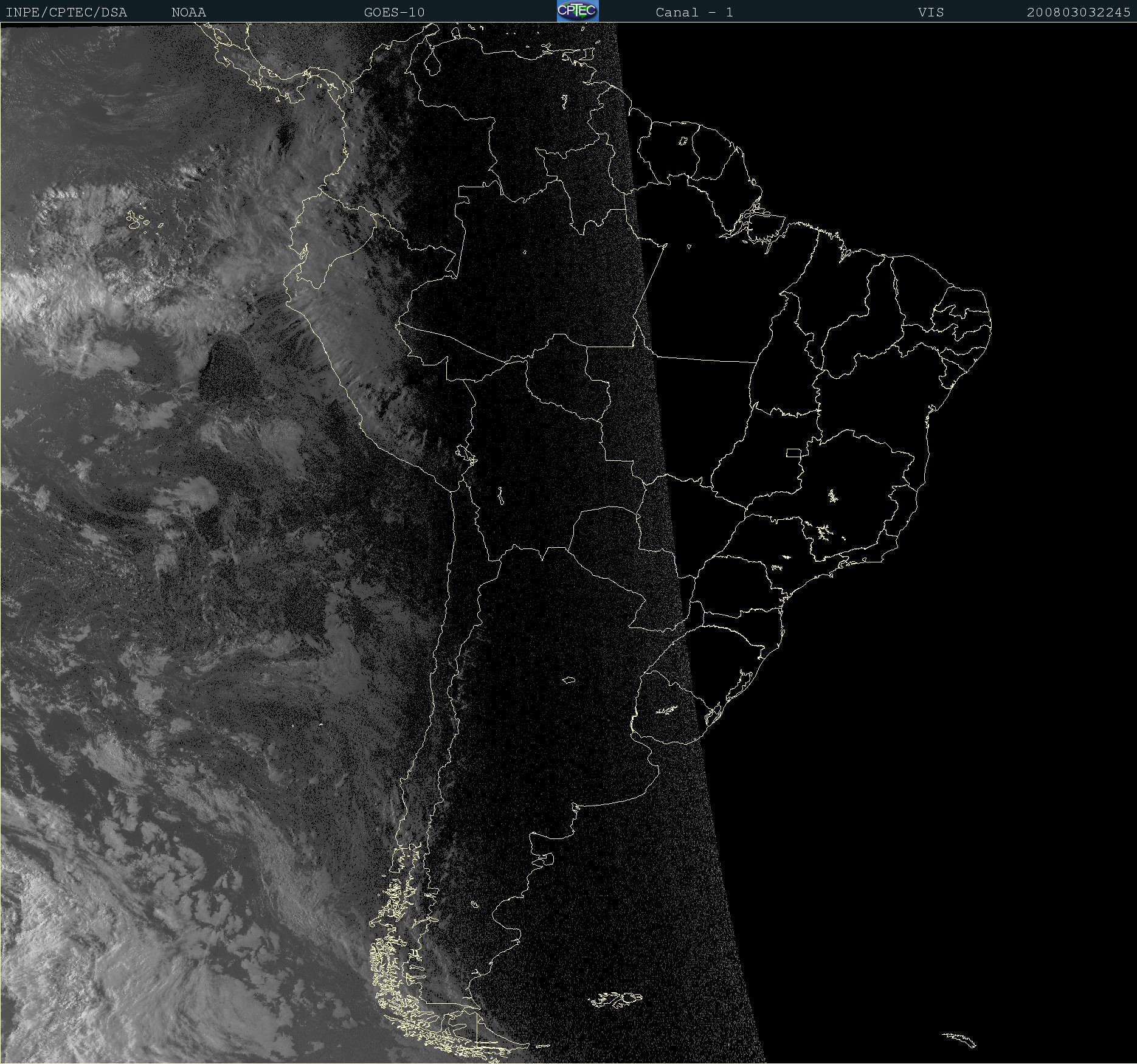
Task: Click the VIS channel label
Action: pos(931,12)
